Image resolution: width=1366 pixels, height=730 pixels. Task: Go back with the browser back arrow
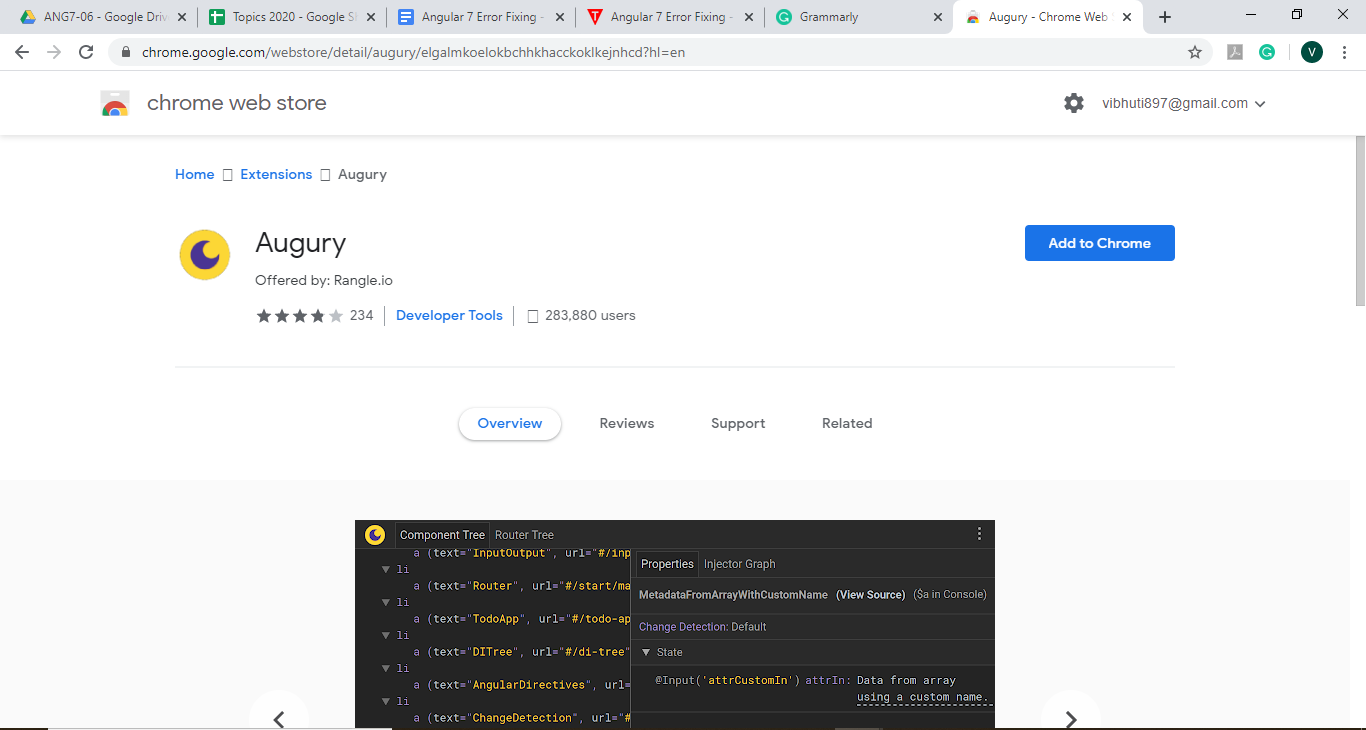coord(22,52)
